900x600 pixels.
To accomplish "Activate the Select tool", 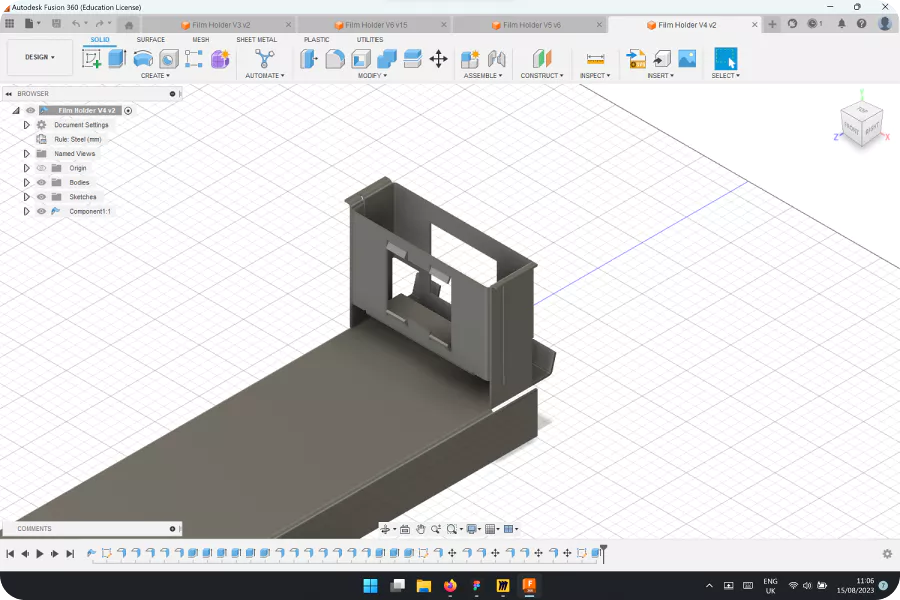I will [726, 59].
